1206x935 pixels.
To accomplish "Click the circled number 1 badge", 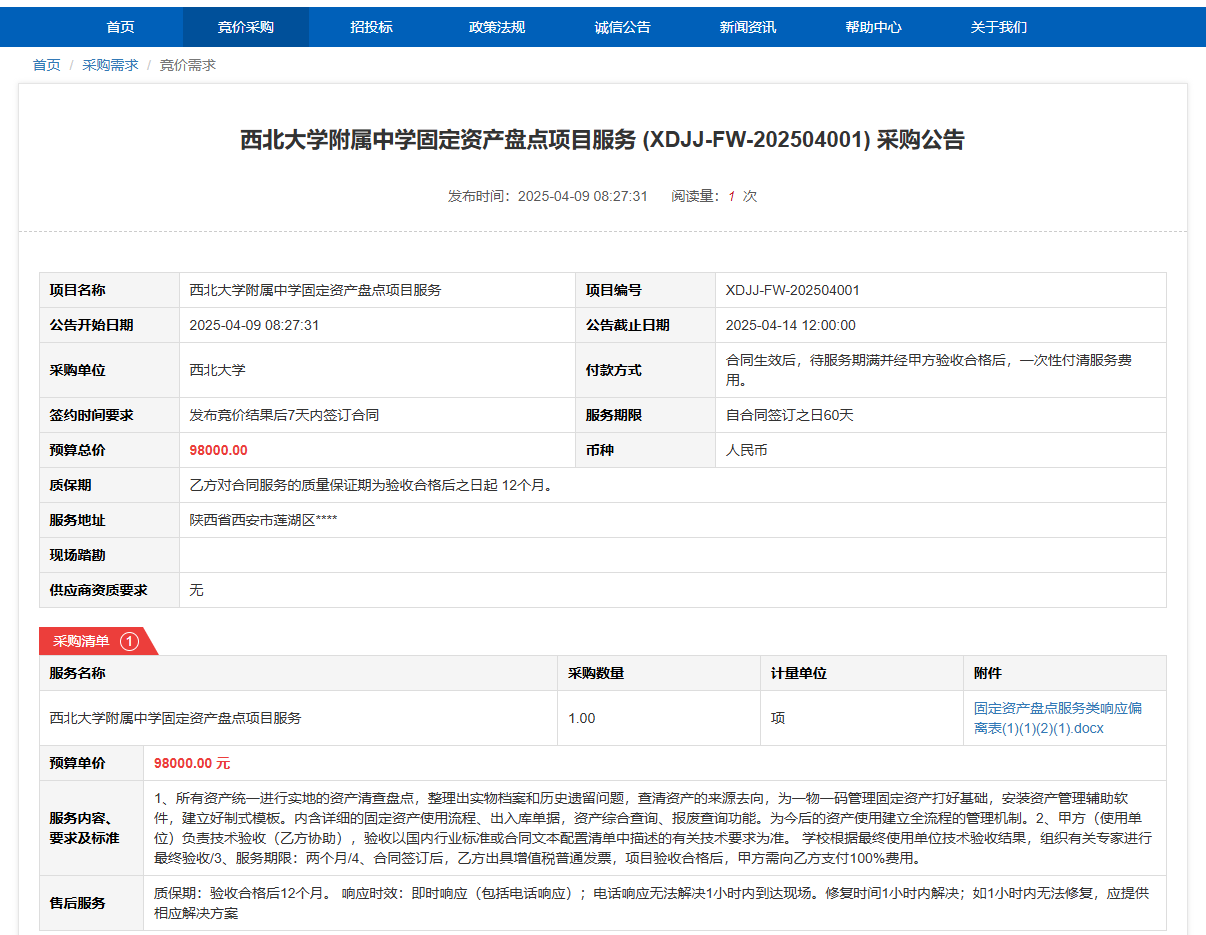I will (x=129, y=641).
